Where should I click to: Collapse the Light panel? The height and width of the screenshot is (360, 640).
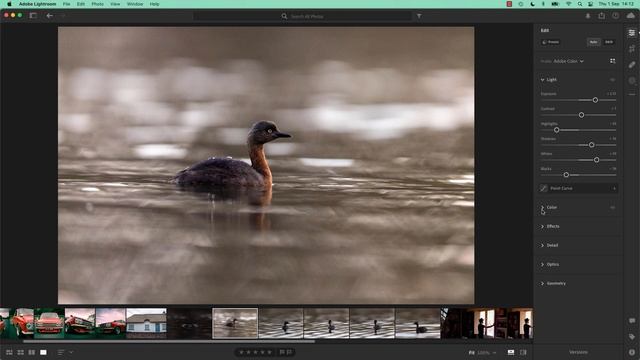tap(542, 80)
